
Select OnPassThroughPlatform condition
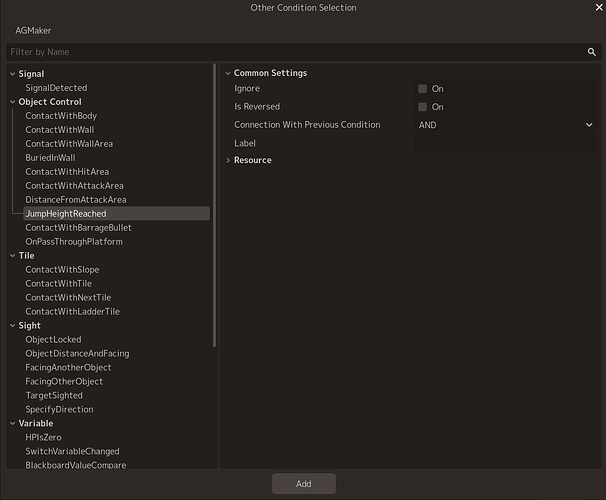coord(74,241)
